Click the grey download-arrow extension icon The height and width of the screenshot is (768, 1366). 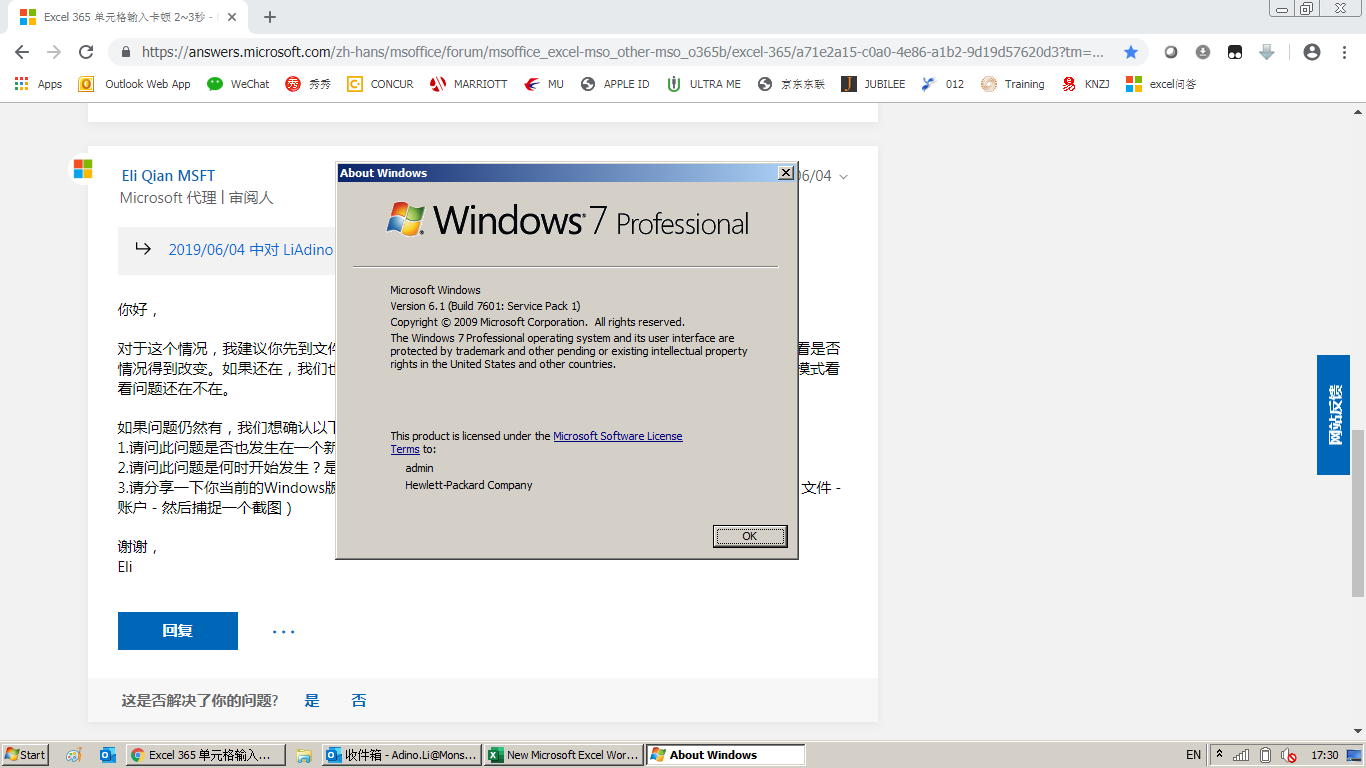click(x=1267, y=52)
